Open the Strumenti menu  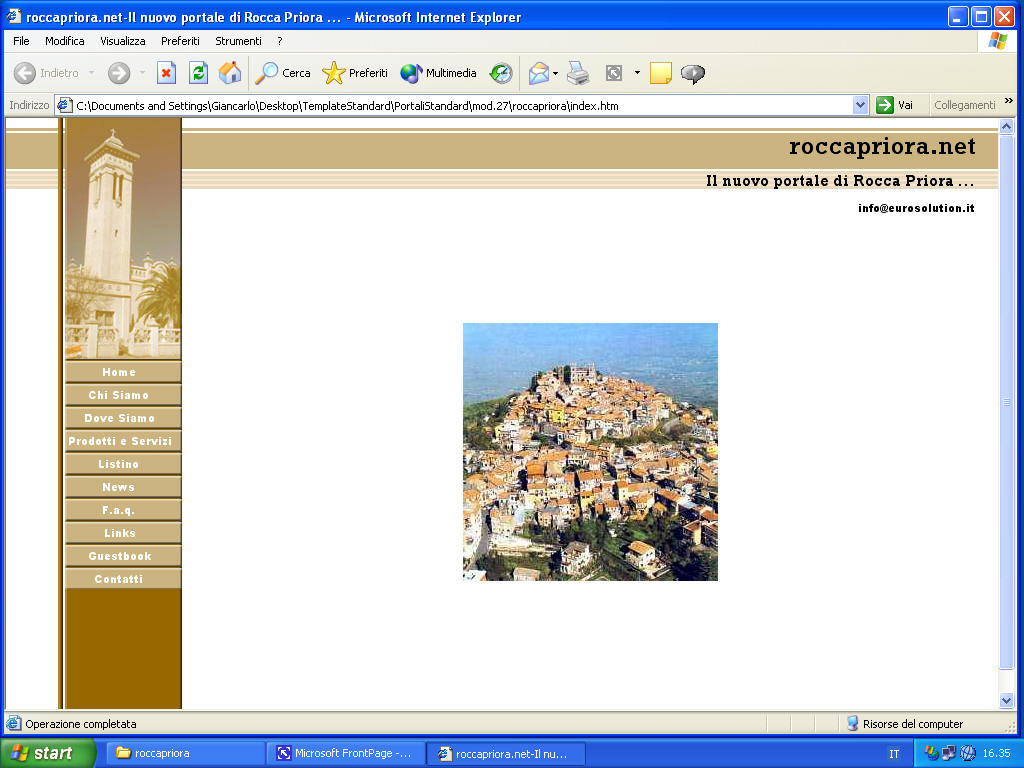pyautogui.click(x=238, y=41)
